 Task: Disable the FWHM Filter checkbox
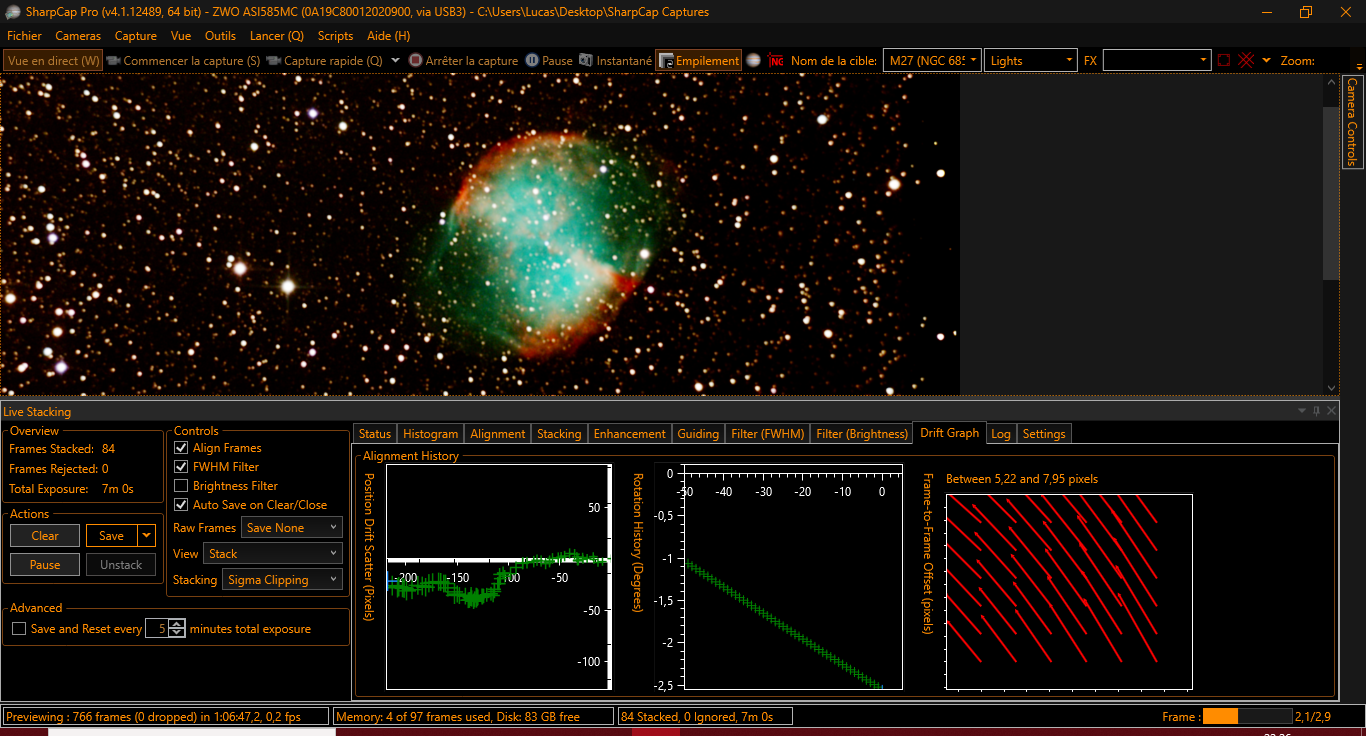(181, 467)
